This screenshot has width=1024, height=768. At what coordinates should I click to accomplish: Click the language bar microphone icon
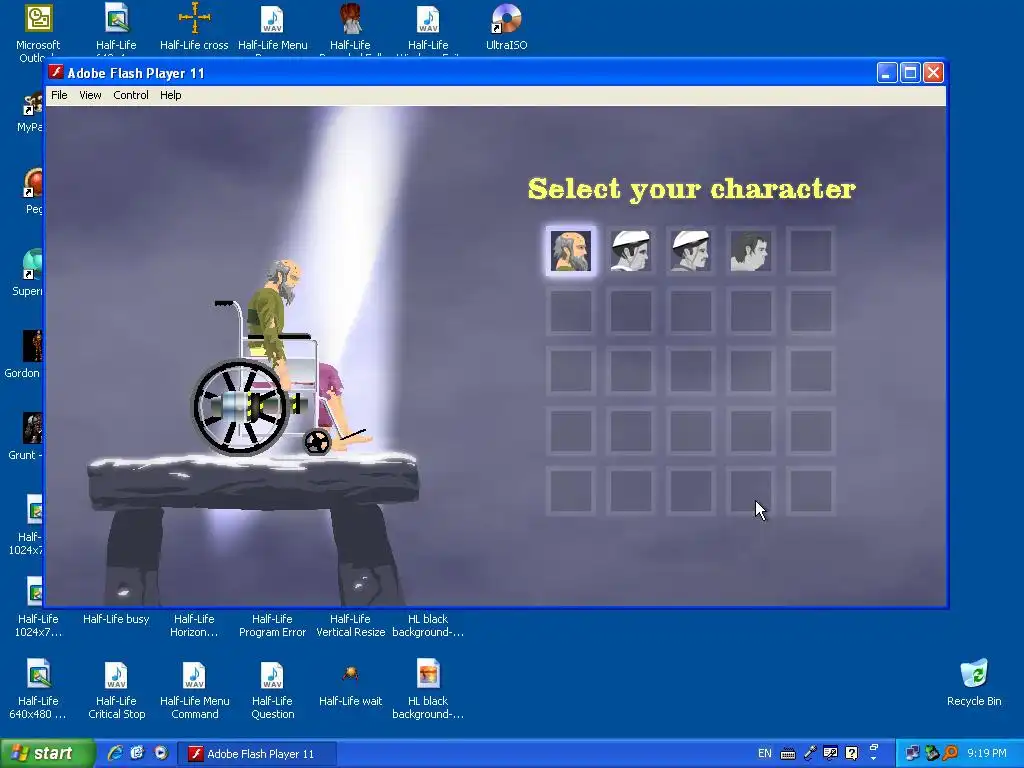coord(810,753)
